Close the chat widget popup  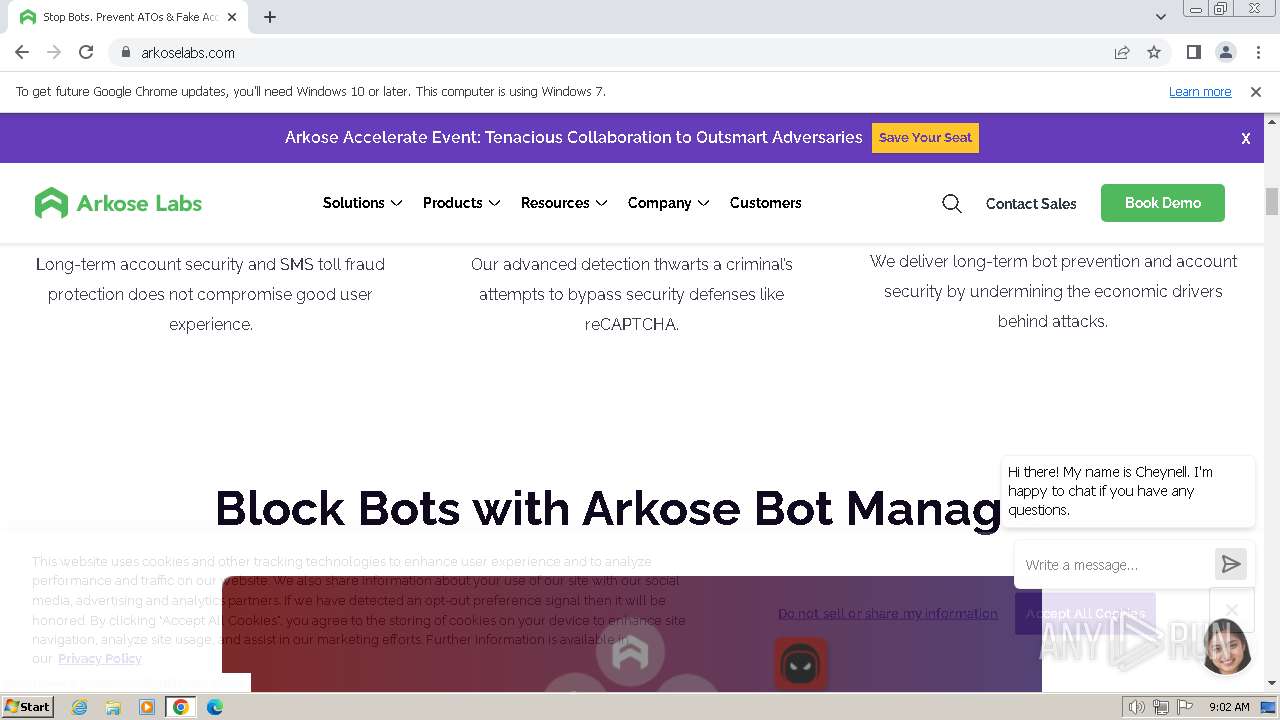pos(1231,609)
